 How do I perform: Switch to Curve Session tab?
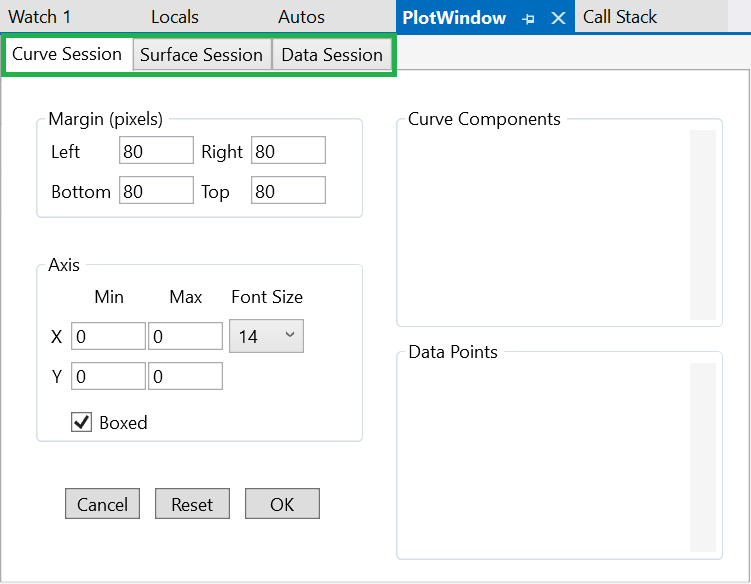click(67, 54)
